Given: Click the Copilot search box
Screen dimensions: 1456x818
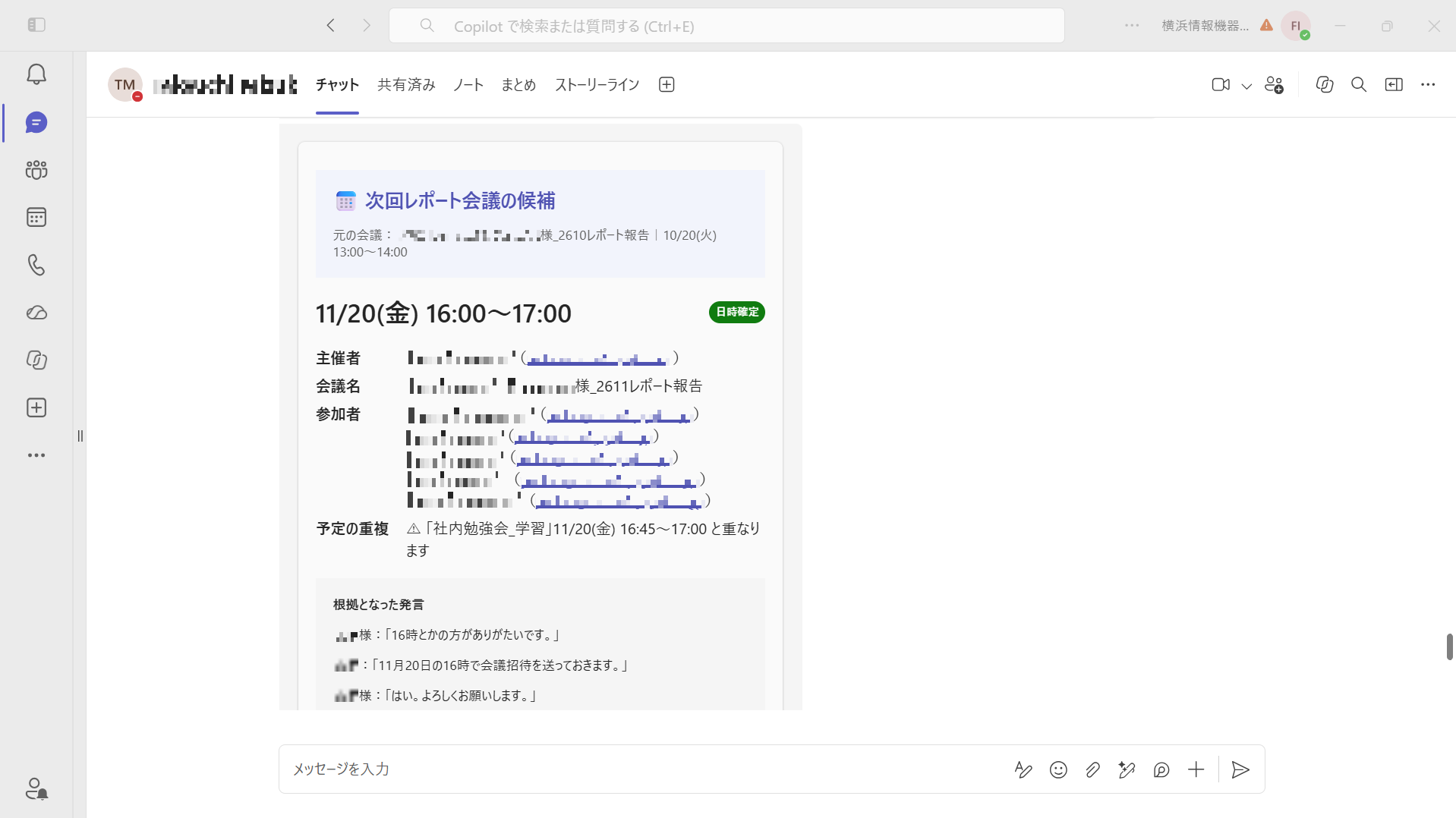Looking at the screenshot, I should 726,26.
